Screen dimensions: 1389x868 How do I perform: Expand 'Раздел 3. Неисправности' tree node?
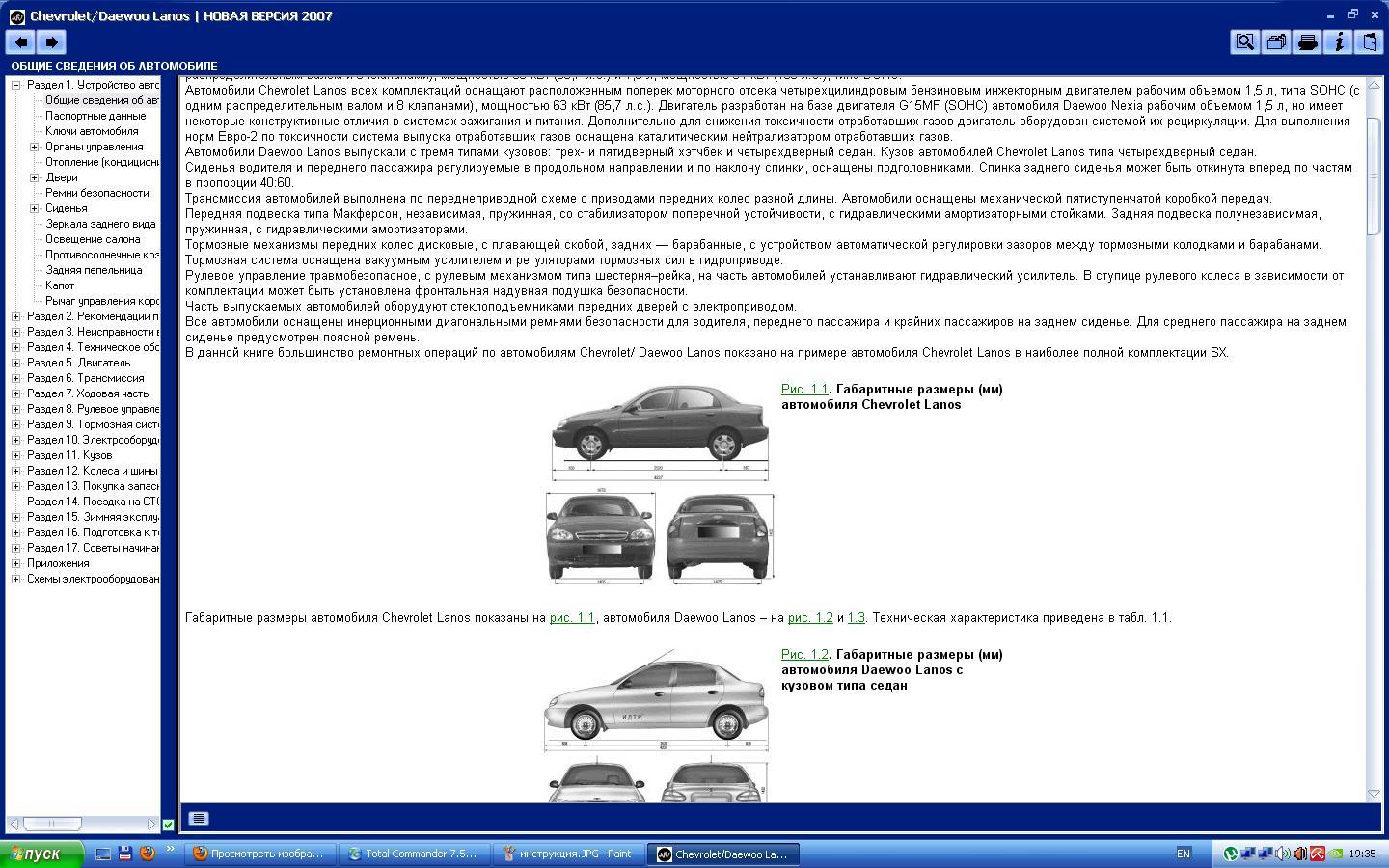point(16,332)
